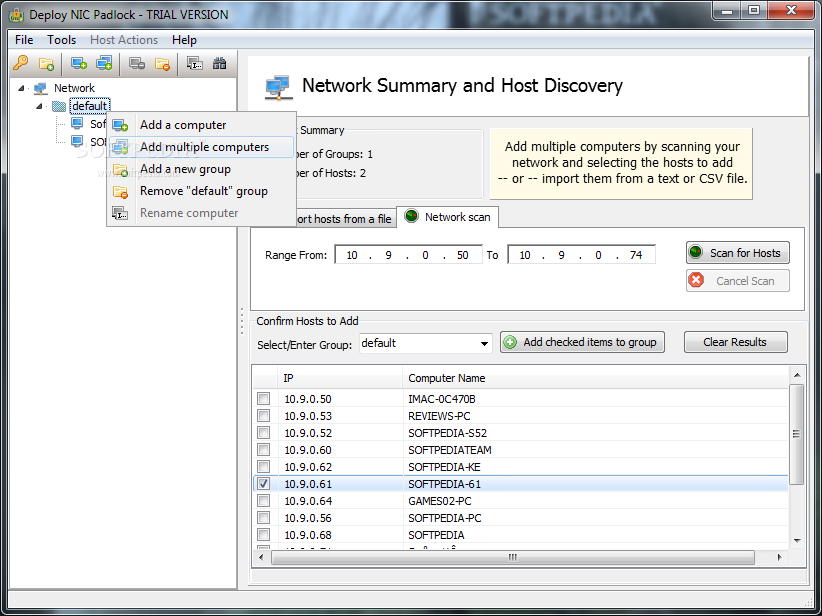Click the default group folder icon
822x616 pixels.
(59, 106)
